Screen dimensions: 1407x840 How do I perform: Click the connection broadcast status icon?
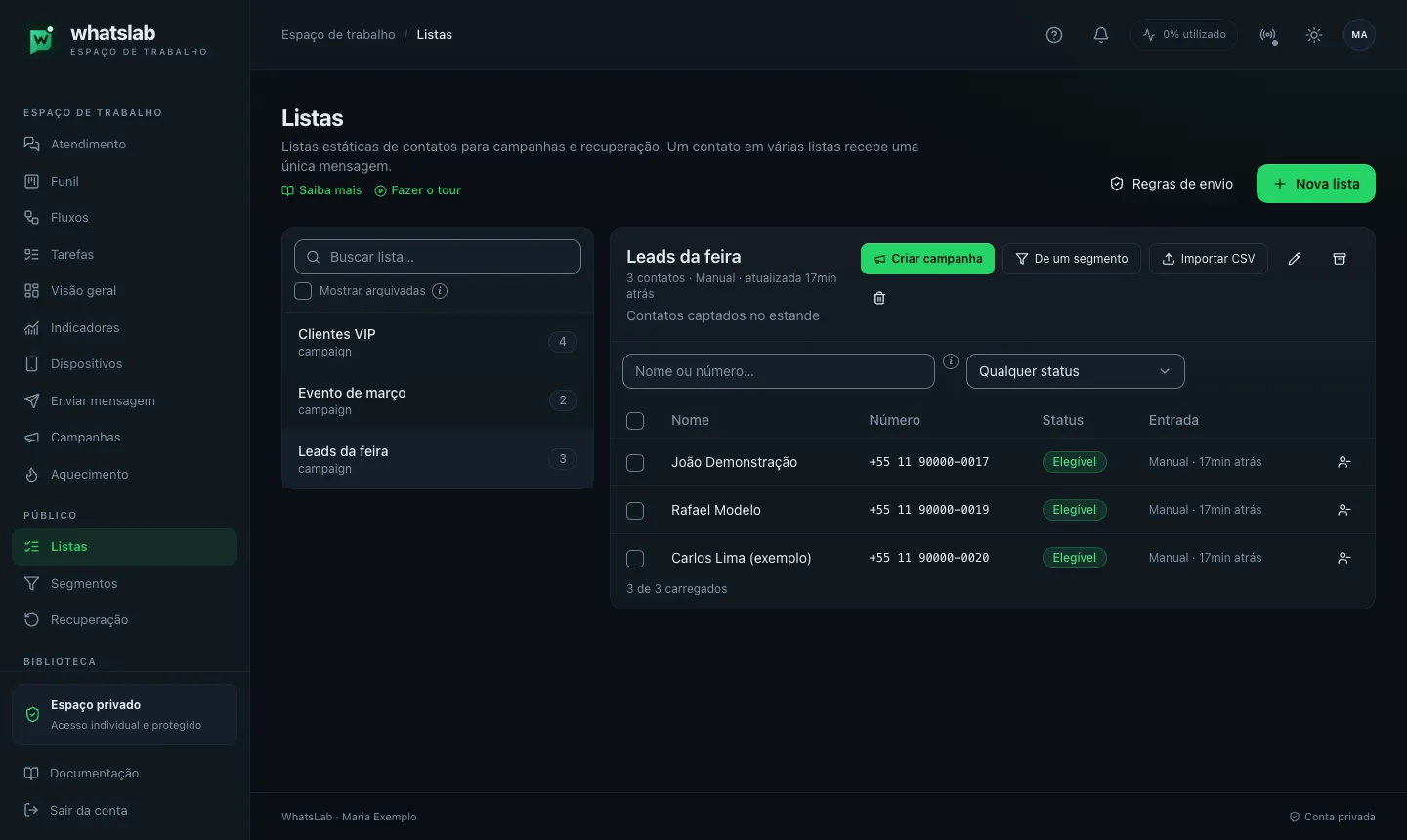(x=1268, y=35)
